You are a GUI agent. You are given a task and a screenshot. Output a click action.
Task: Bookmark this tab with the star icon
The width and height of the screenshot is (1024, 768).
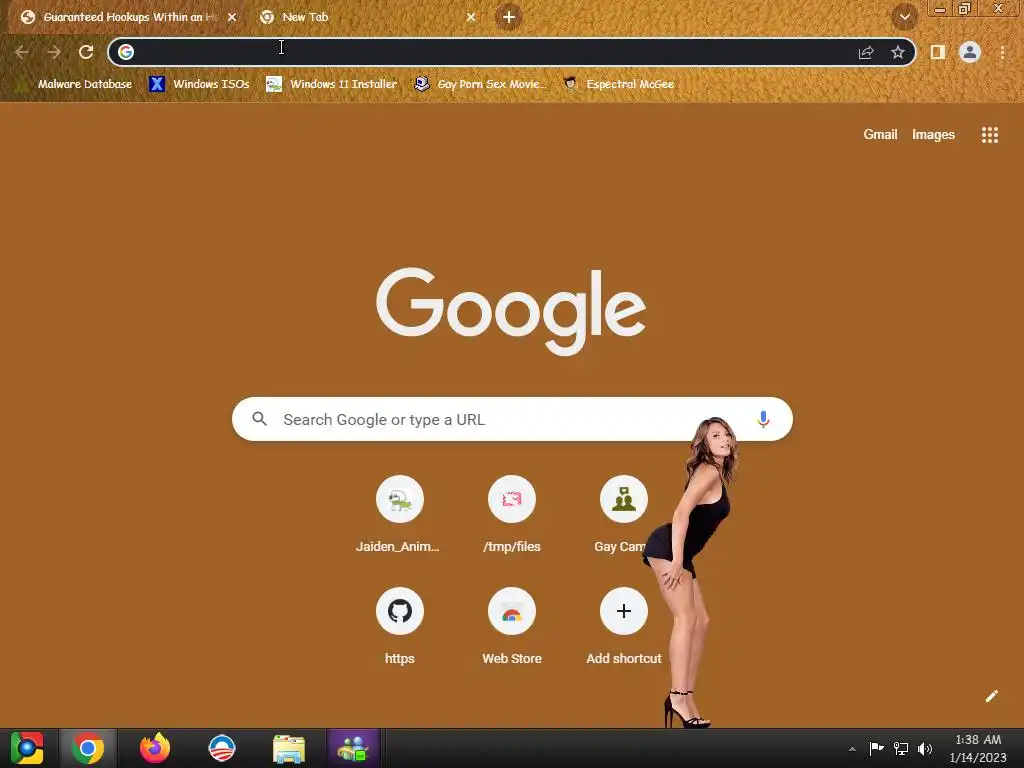(x=898, y=52)
